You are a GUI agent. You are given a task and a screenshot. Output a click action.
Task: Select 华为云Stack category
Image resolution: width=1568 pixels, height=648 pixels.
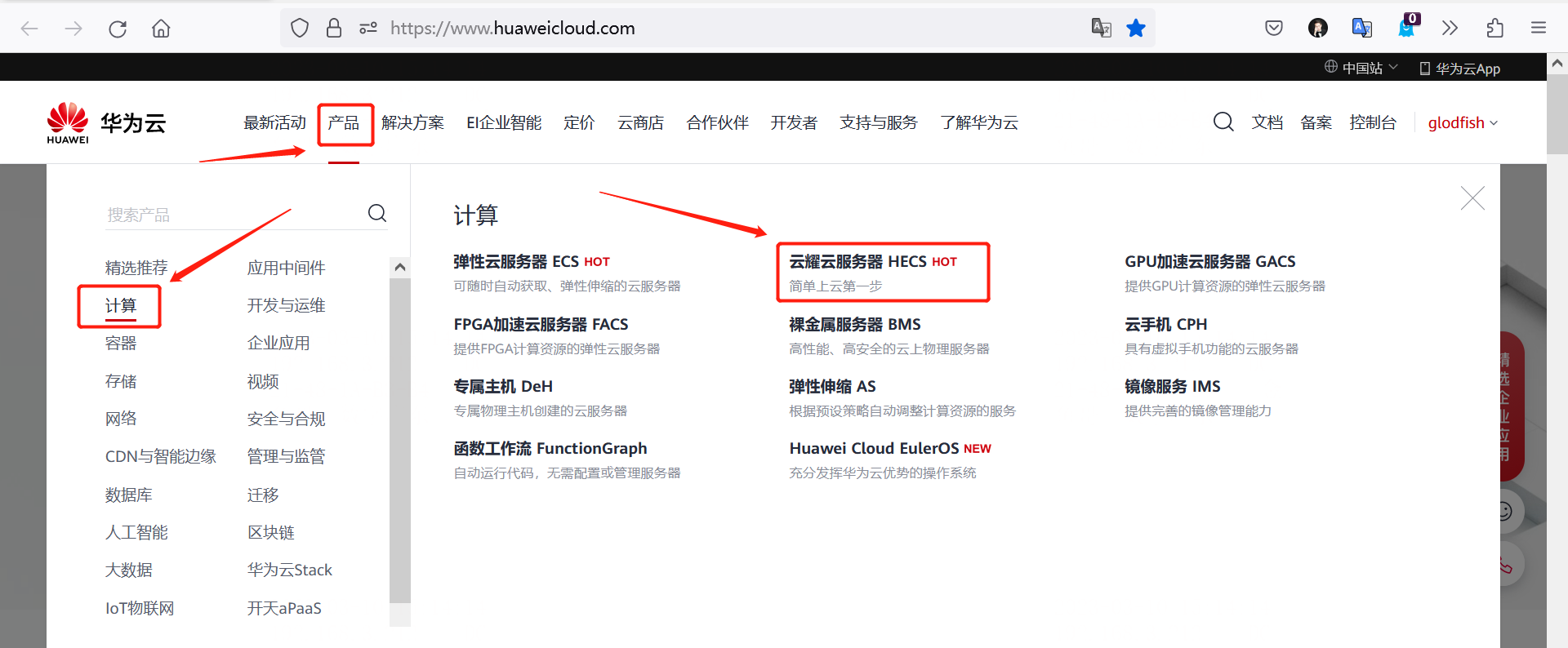290,570
